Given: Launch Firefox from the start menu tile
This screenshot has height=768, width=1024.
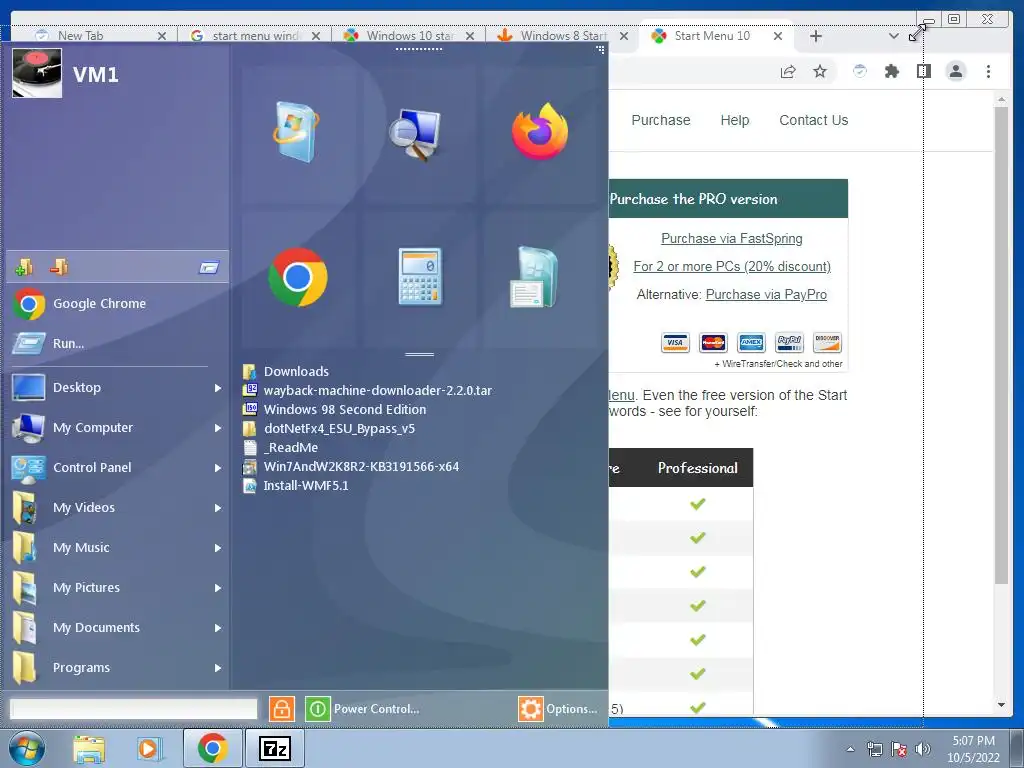Looking at the screenshot, I should tap(539, 133).
